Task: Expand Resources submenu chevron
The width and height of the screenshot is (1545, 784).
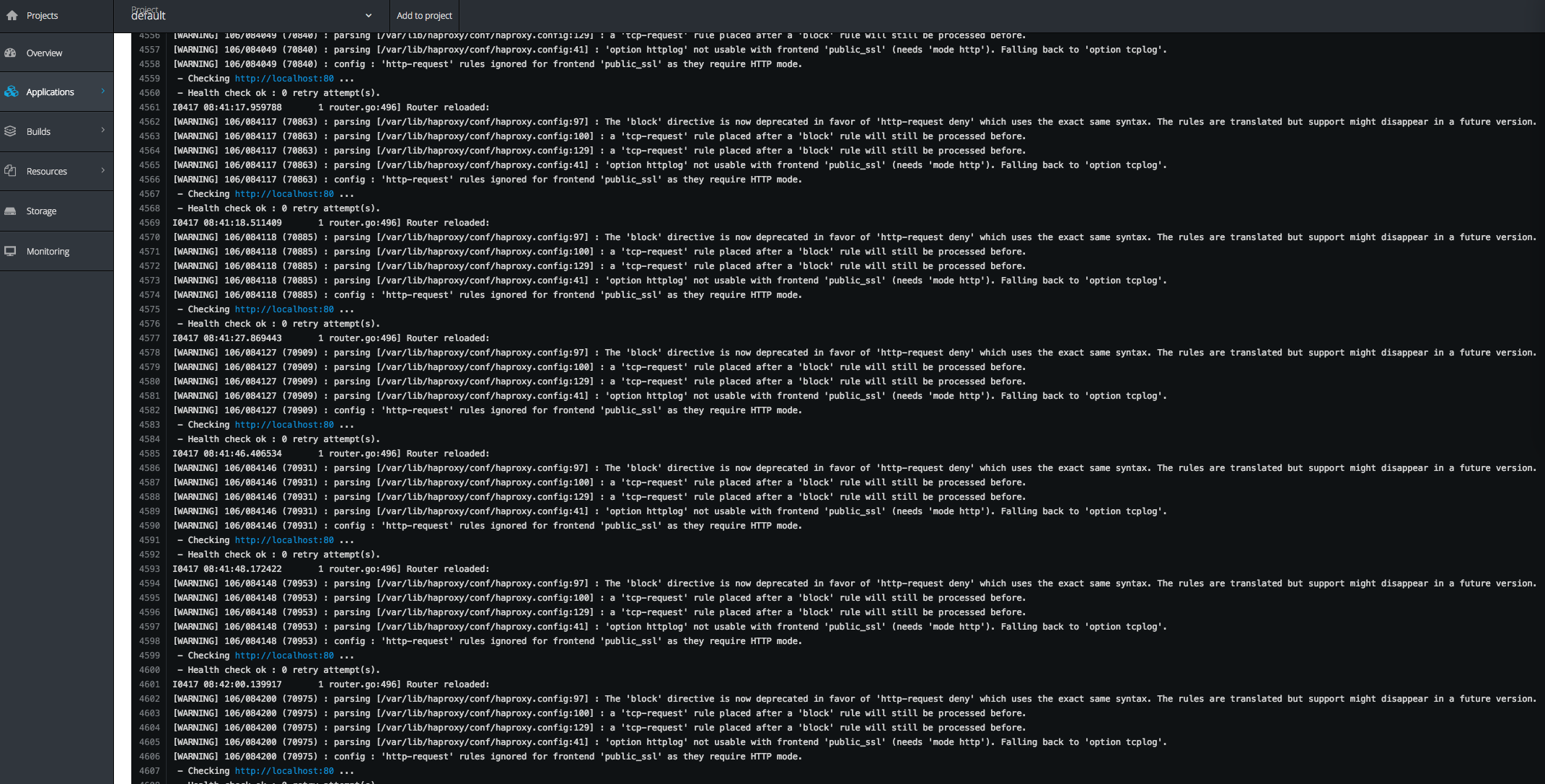Action: 103,170
